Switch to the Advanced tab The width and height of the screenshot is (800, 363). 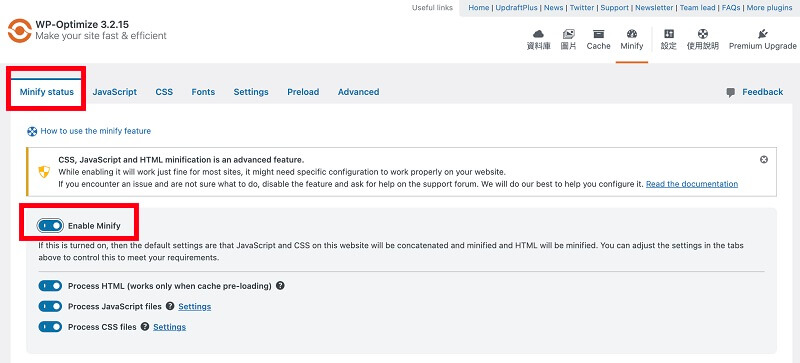358,92
